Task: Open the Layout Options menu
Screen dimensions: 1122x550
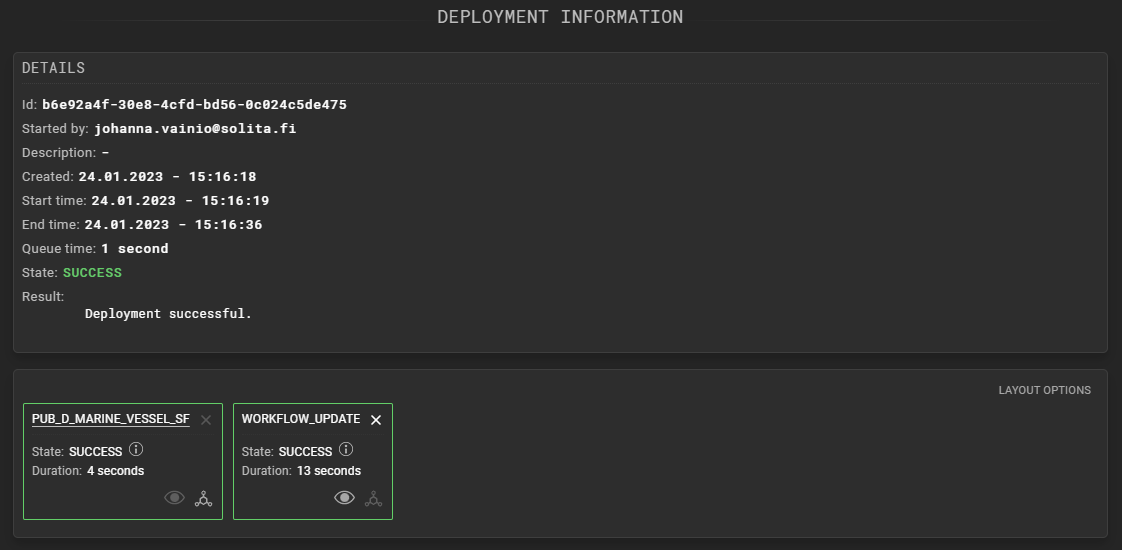Action: tap(1044, 390)
